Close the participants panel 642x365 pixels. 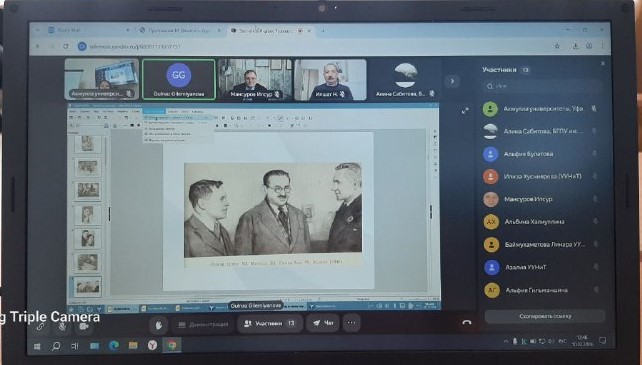[603, 64]
